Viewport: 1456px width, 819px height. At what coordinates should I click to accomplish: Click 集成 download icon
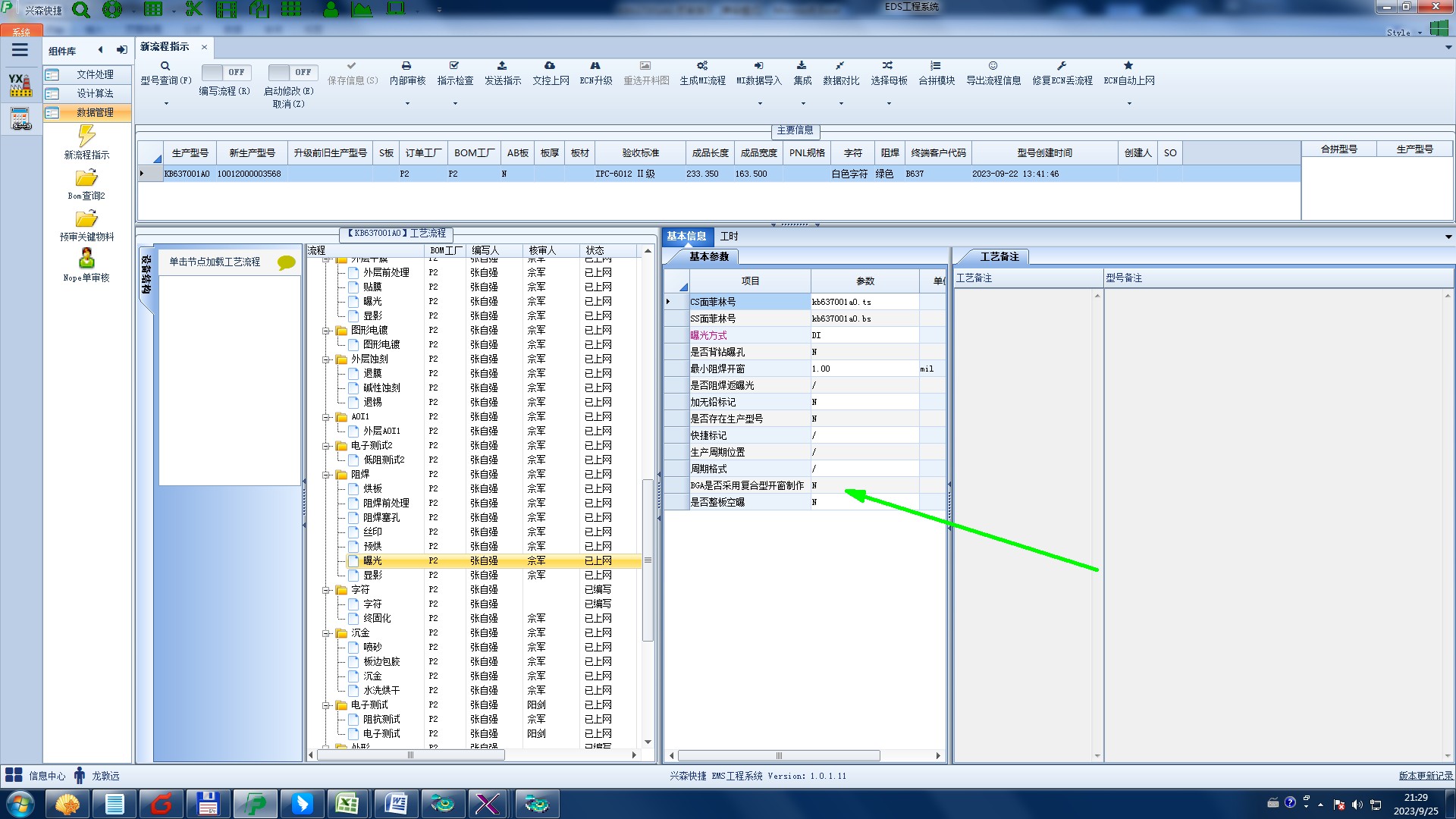point(802,66)
